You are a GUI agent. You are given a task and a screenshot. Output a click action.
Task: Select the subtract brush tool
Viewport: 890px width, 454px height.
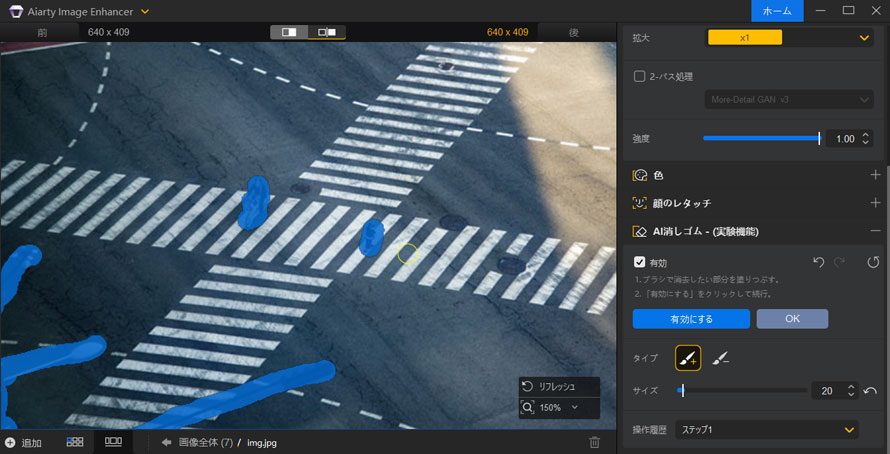(x=720, y=358)
